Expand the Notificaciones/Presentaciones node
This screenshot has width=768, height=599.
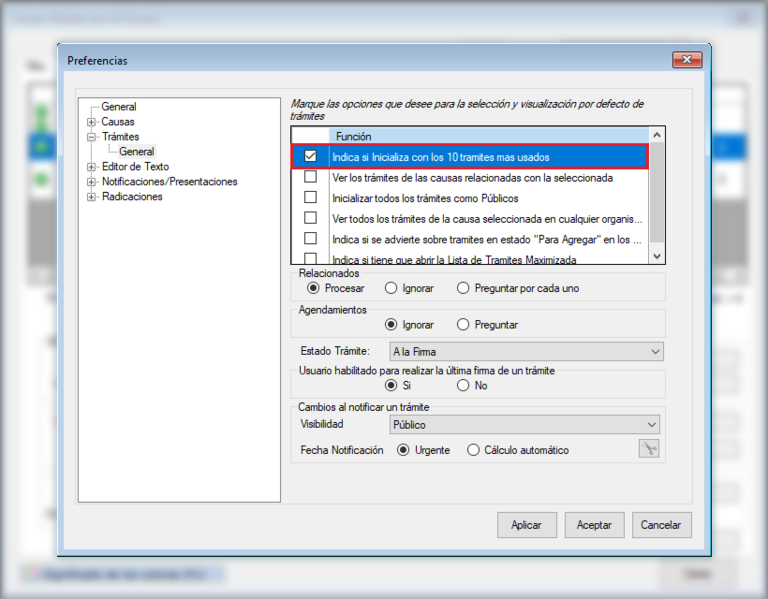pos(91,182)
